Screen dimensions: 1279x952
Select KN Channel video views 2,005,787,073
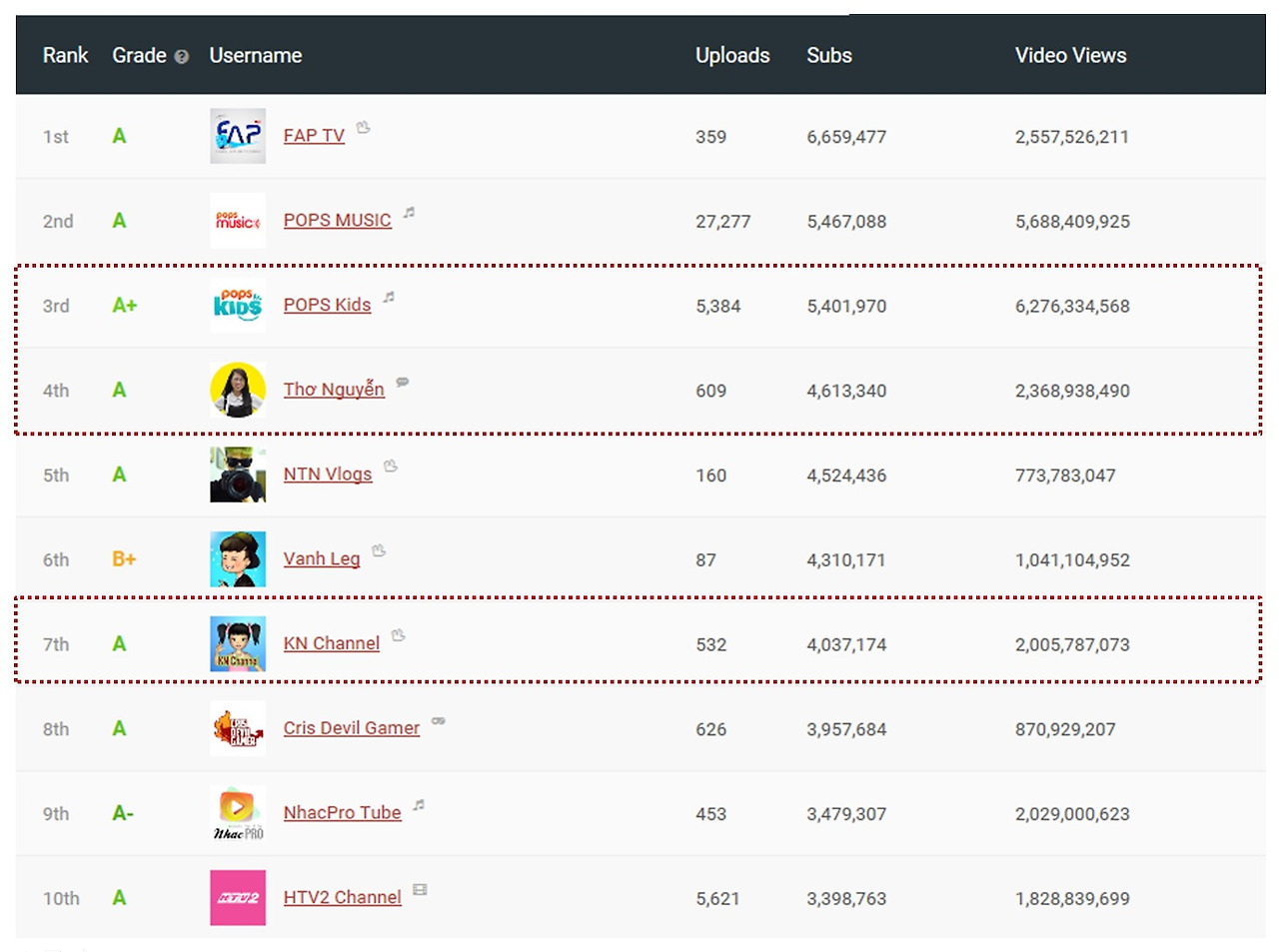tap(1072, 645)
